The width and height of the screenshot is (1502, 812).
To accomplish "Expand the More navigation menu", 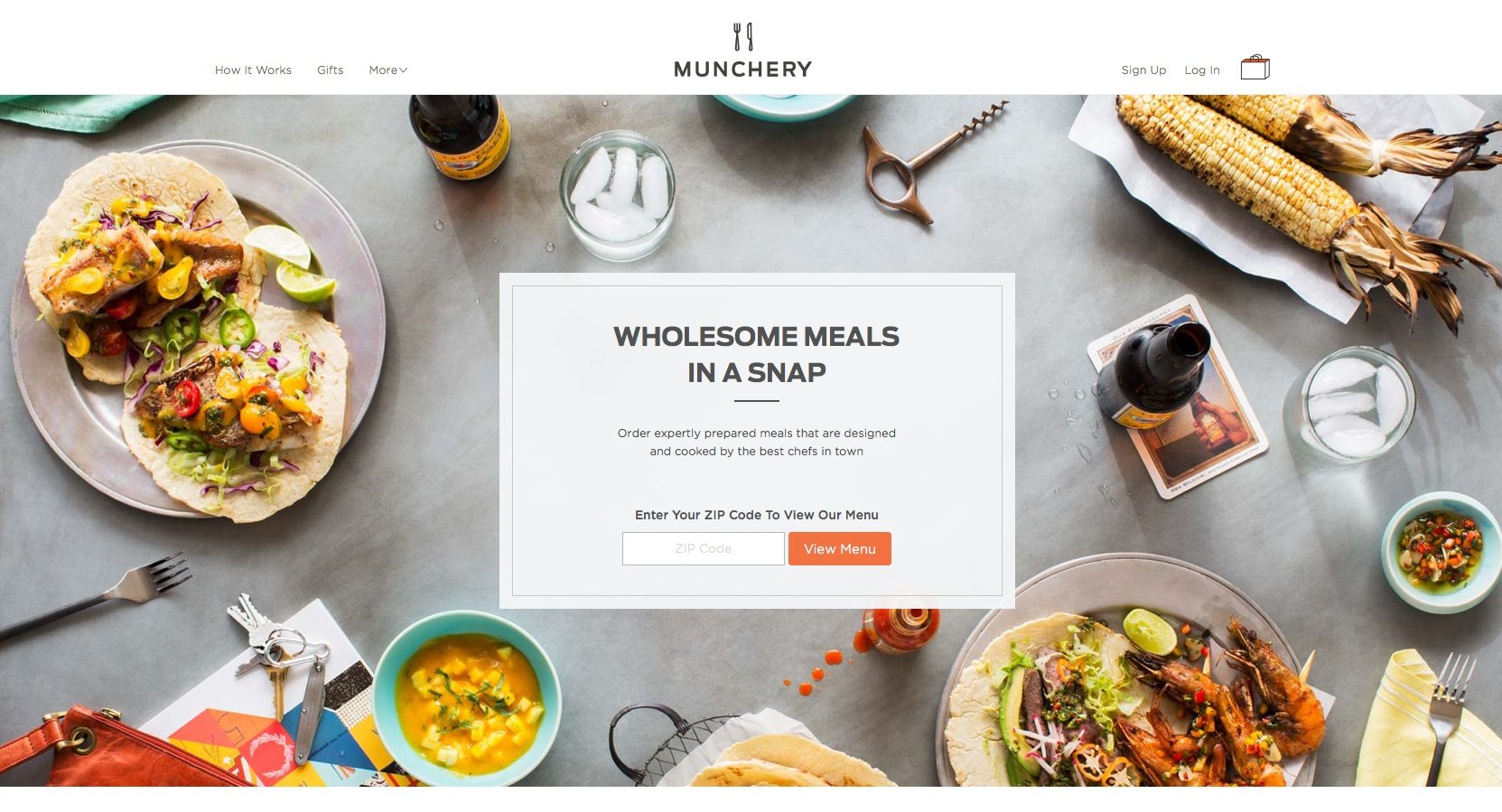I will (387, 70).
